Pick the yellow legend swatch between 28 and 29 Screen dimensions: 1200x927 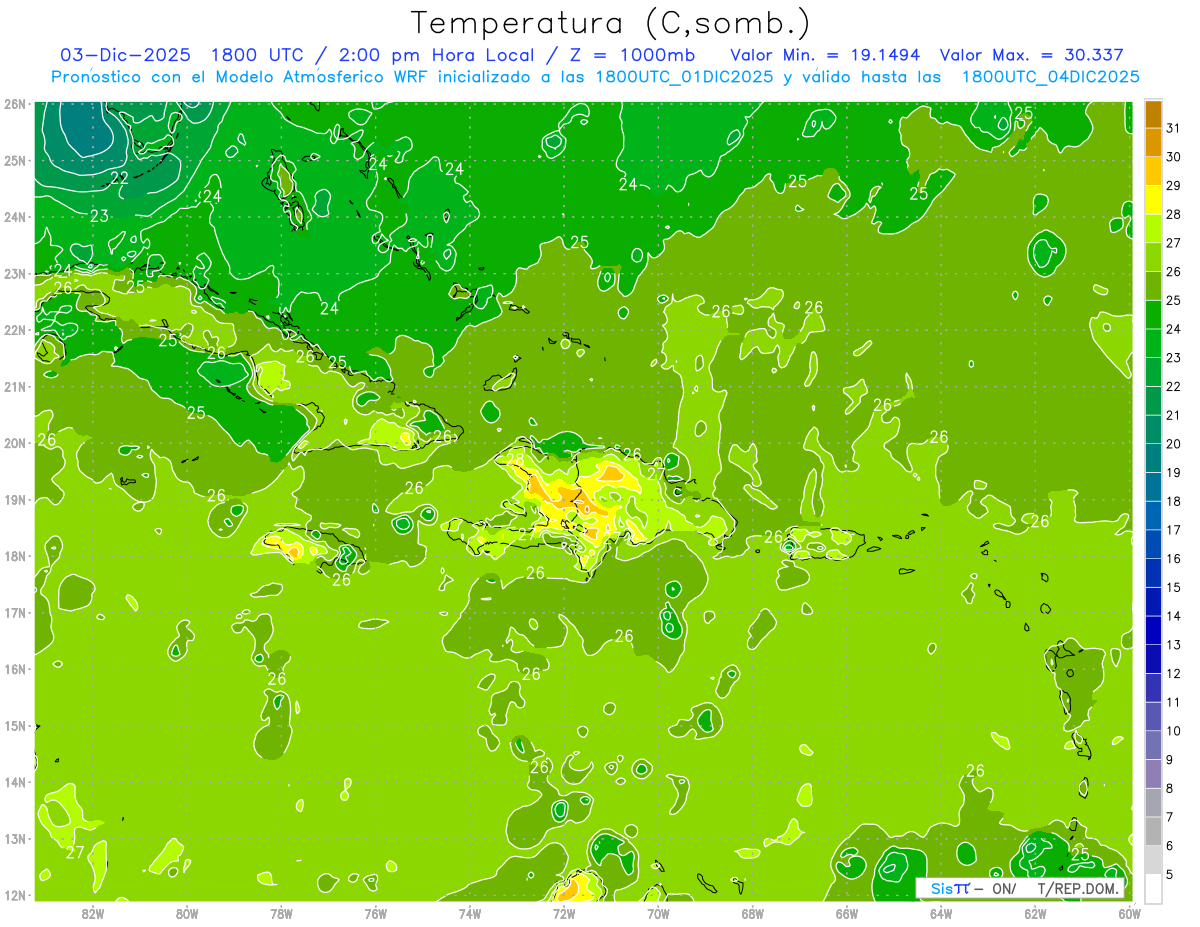1153,200
